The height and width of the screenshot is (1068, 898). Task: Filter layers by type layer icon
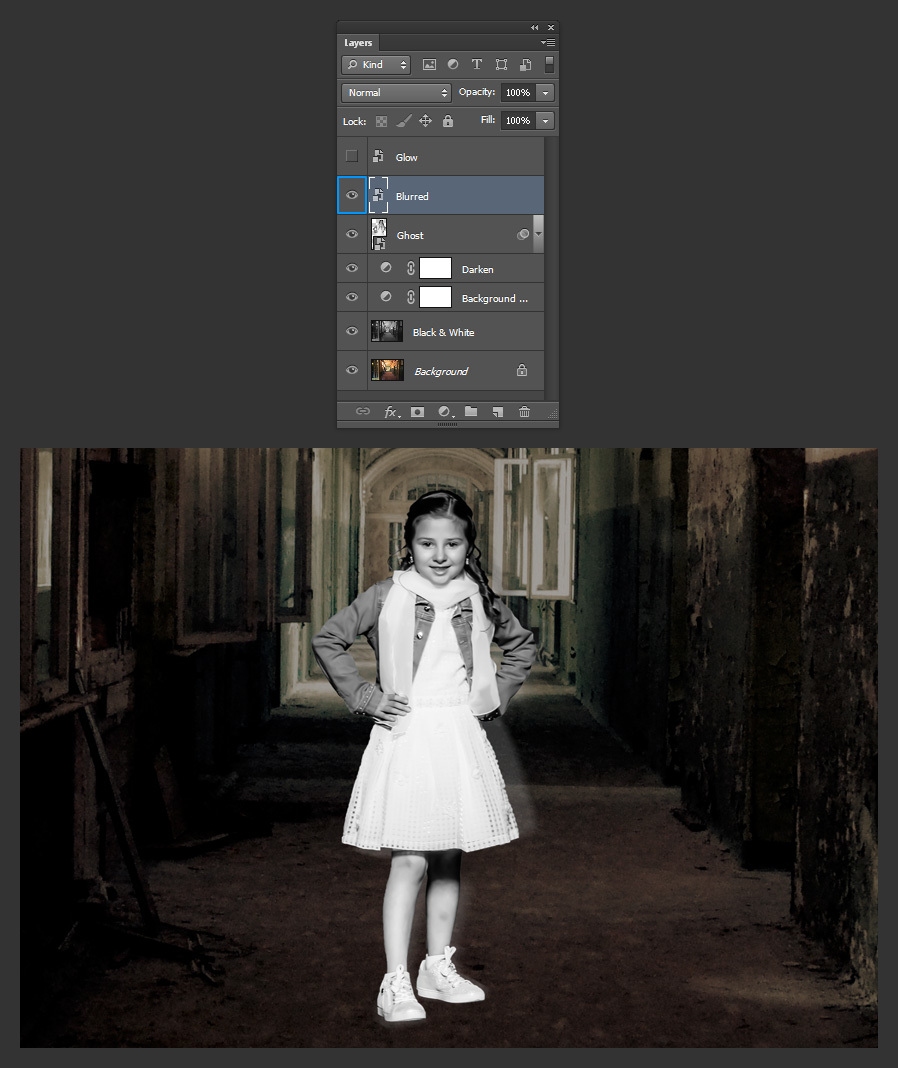pos(477,64)
